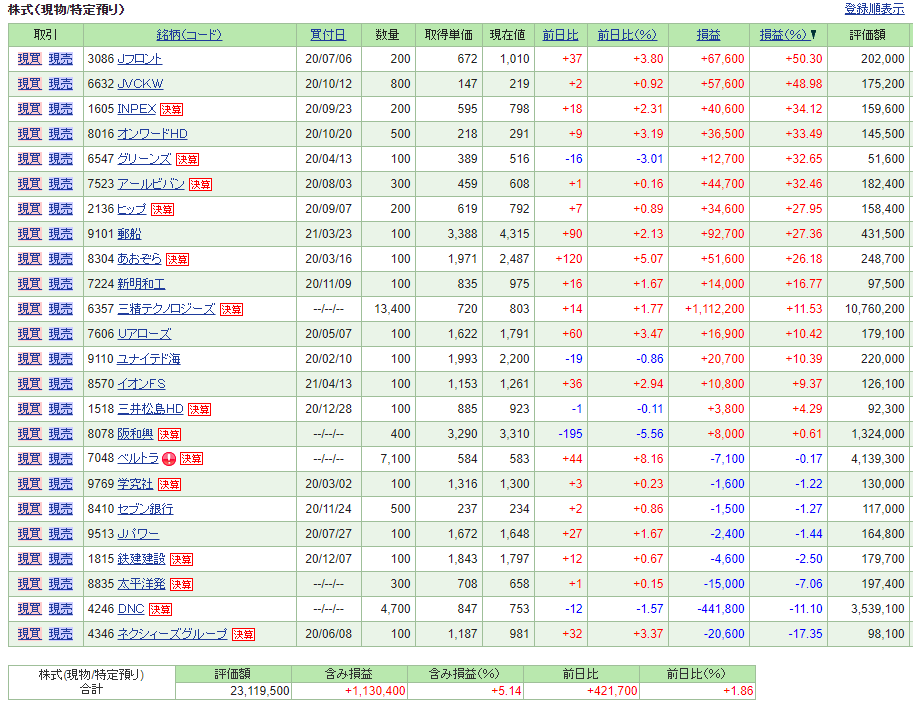The width and height of the screenshot is (913, 704).
Task: Open the ユナイテド海 stock link
Action: (149, 359)
